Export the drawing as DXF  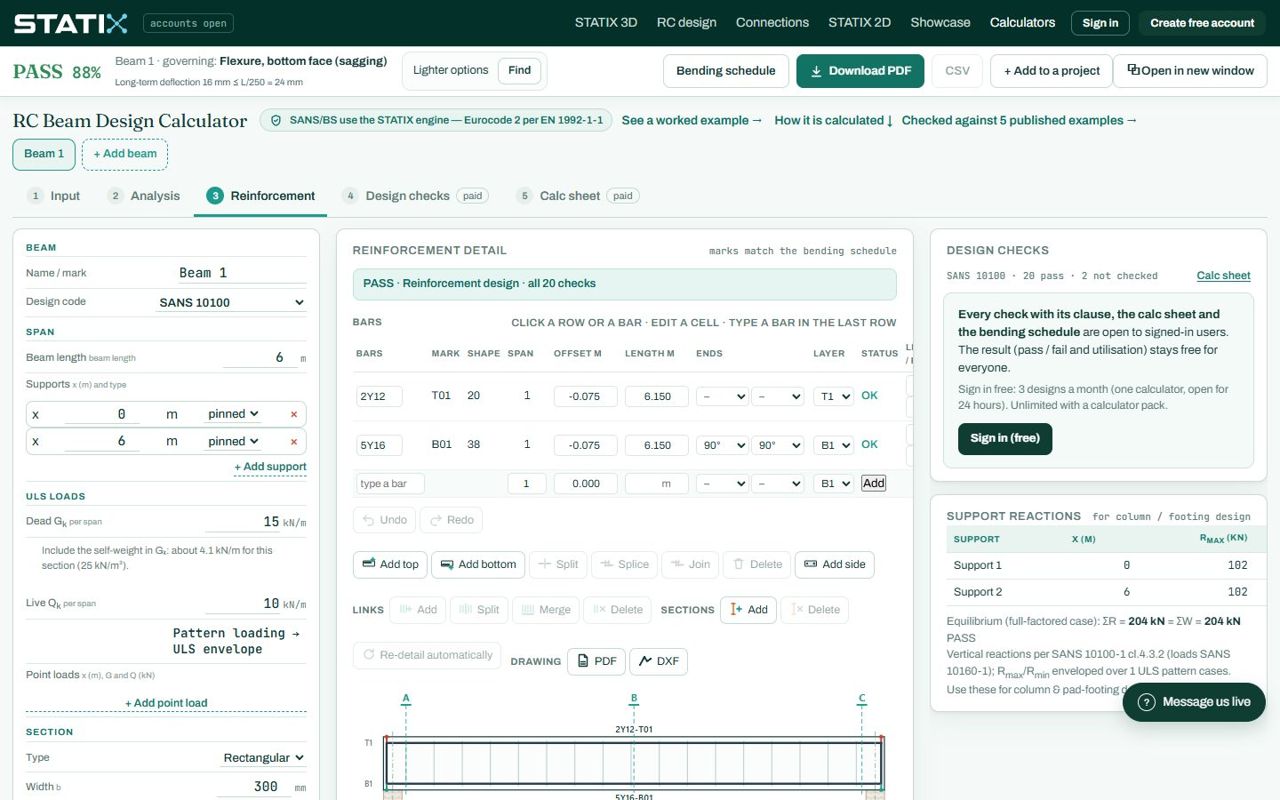tap(659, 661)
